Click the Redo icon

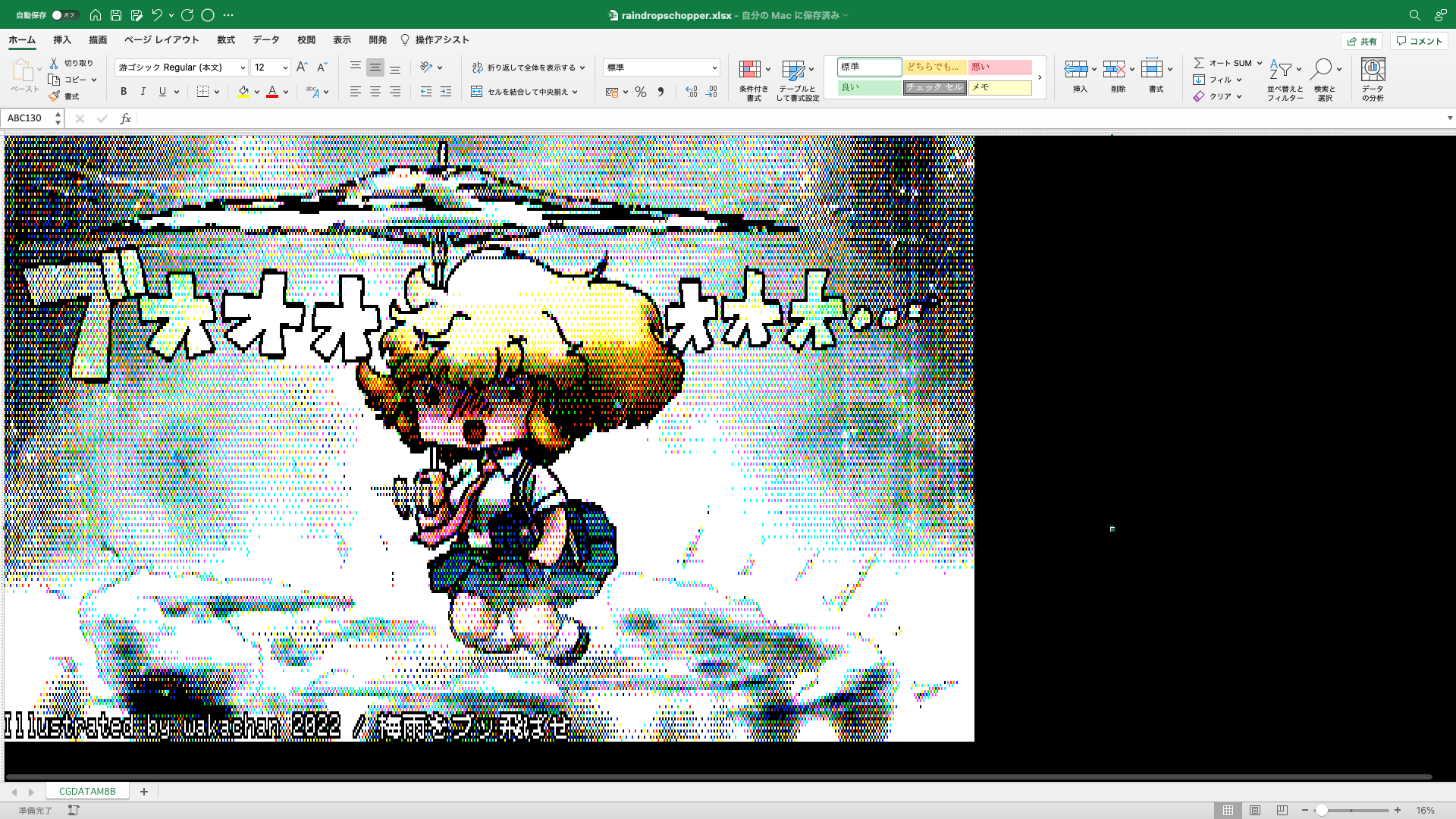click(187, 15)
